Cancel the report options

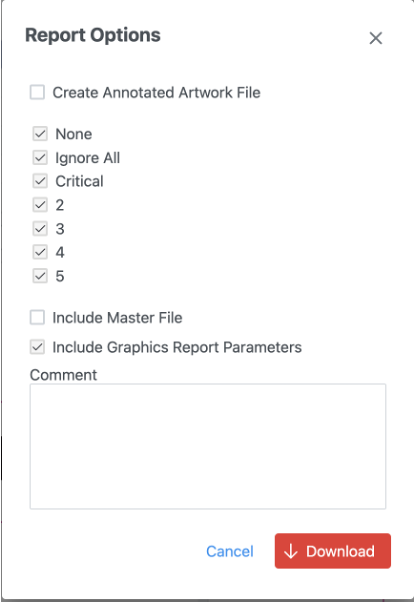(230, 551)
